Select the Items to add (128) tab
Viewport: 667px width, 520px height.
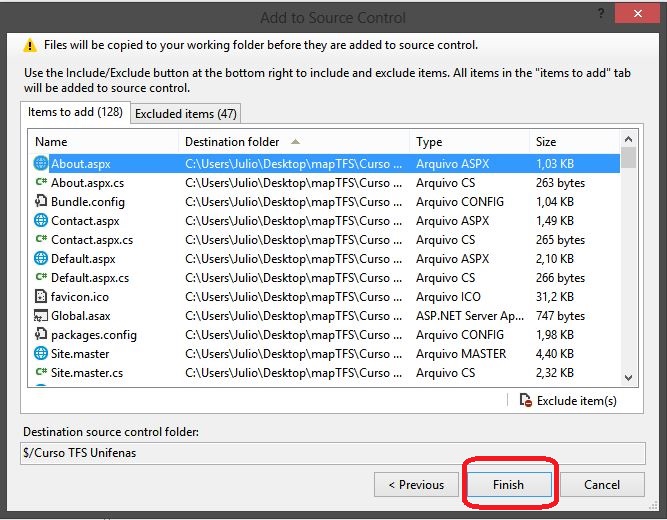[75, 112]
